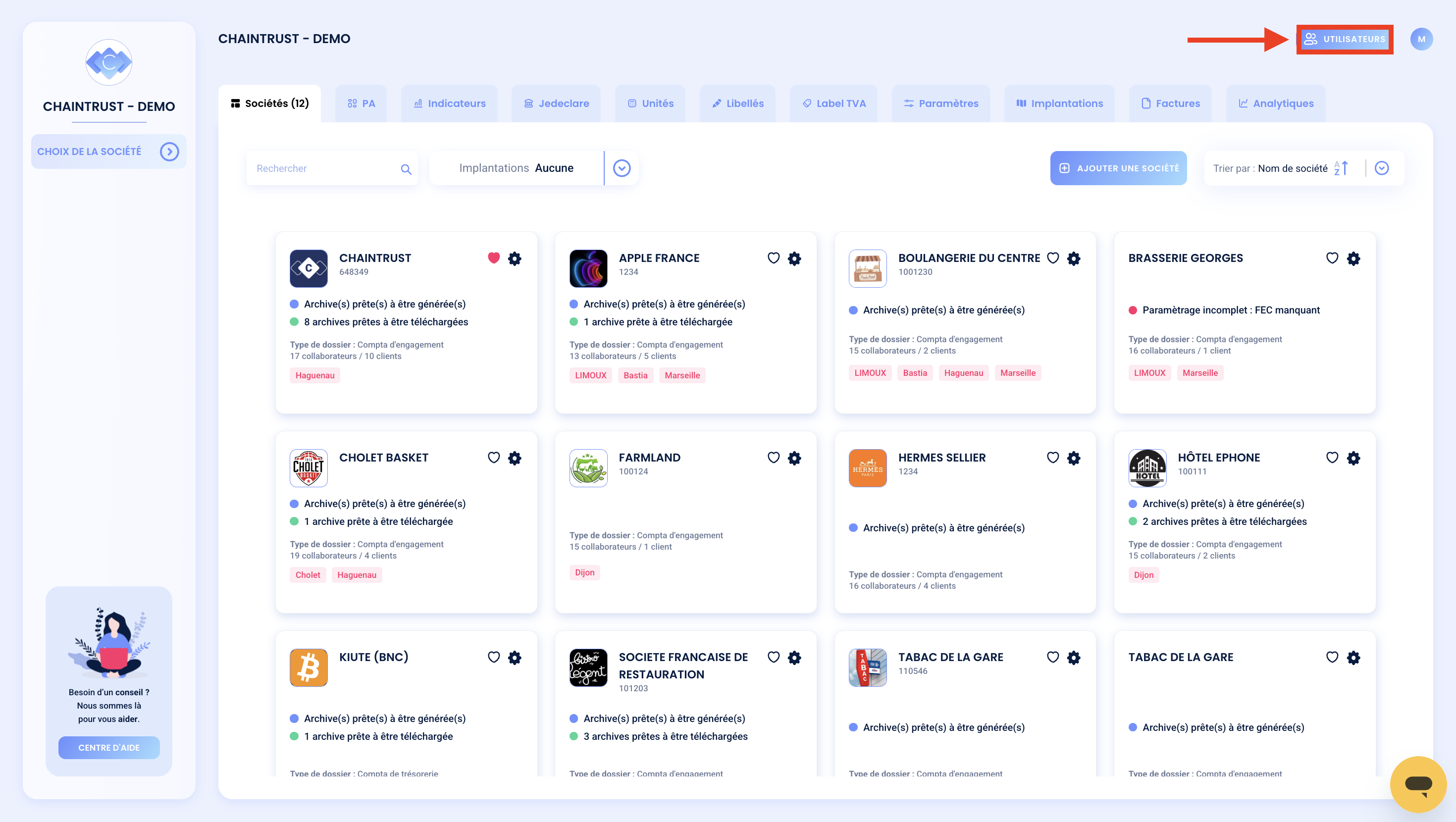Open settings gear for HÔTEL EPHONE
1456x822 pixels.
click(1353, 458)
